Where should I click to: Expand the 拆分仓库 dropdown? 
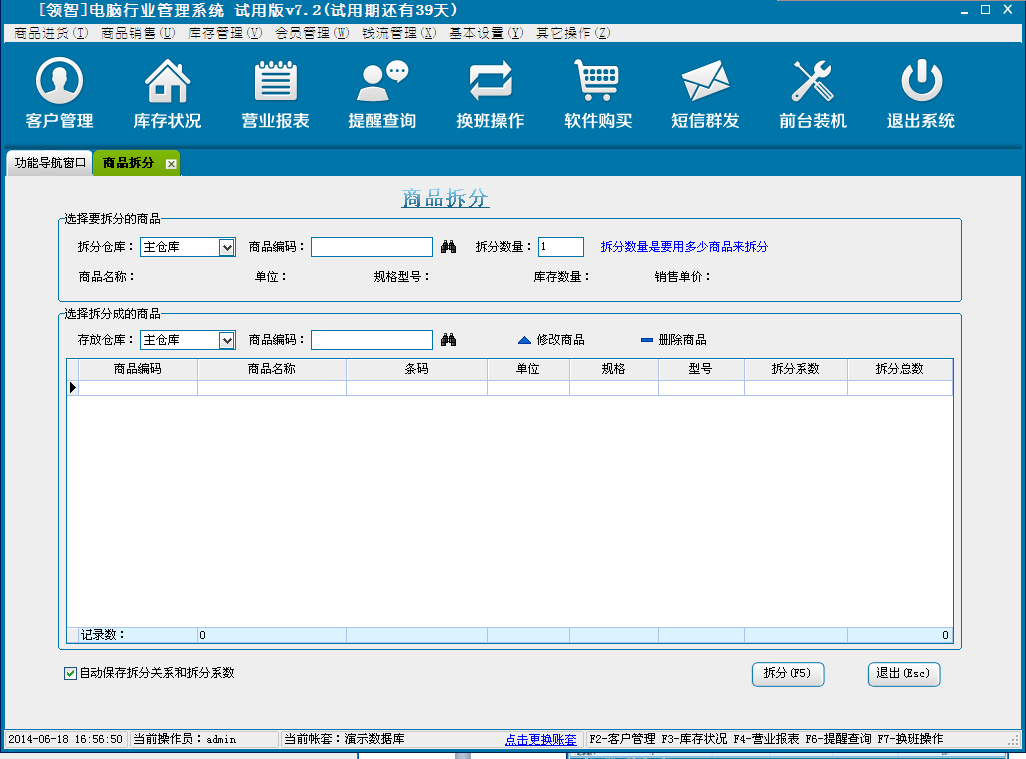pyautogui.click(x=227, y=247)
